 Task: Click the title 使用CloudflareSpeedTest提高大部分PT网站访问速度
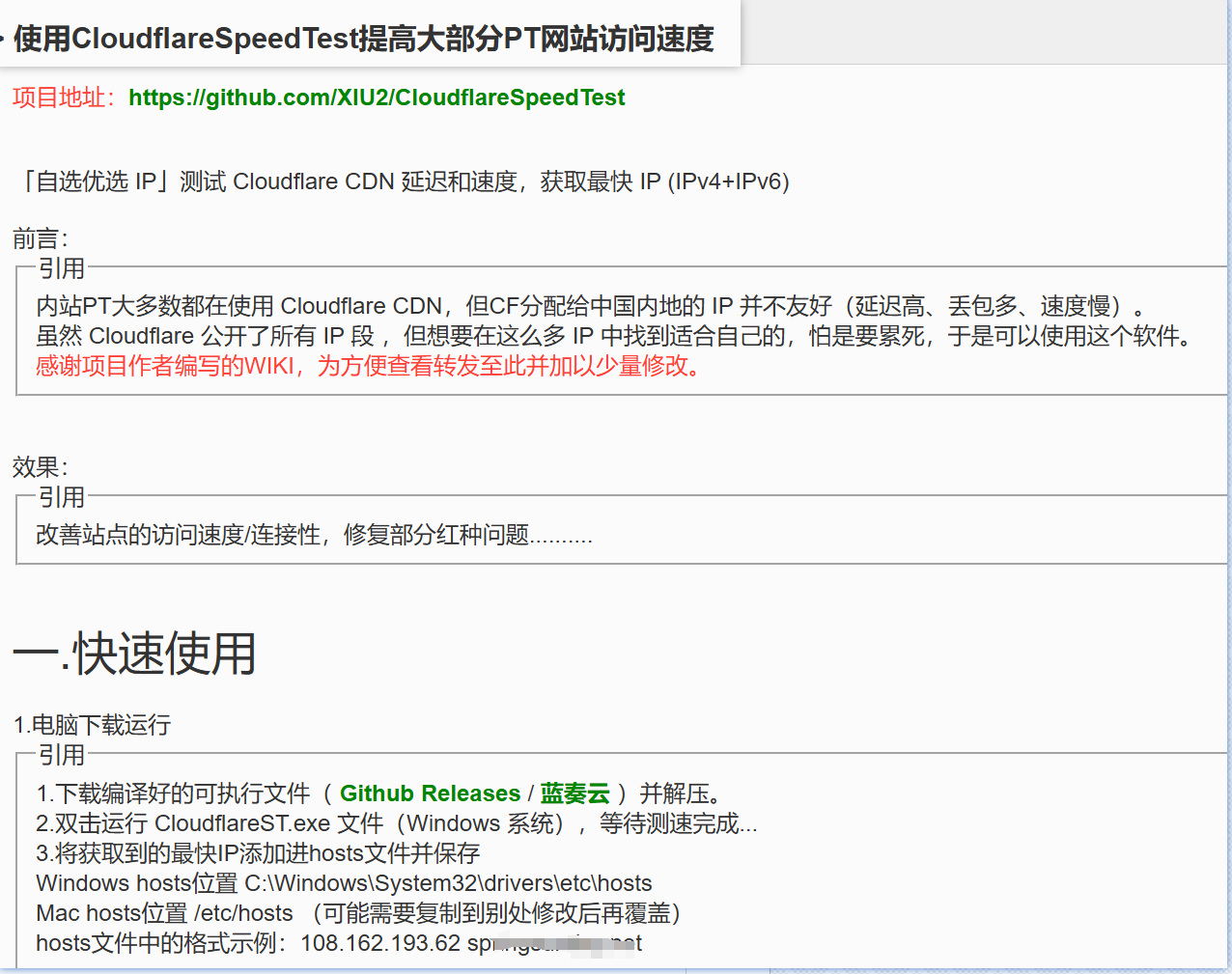coord(364,38)
